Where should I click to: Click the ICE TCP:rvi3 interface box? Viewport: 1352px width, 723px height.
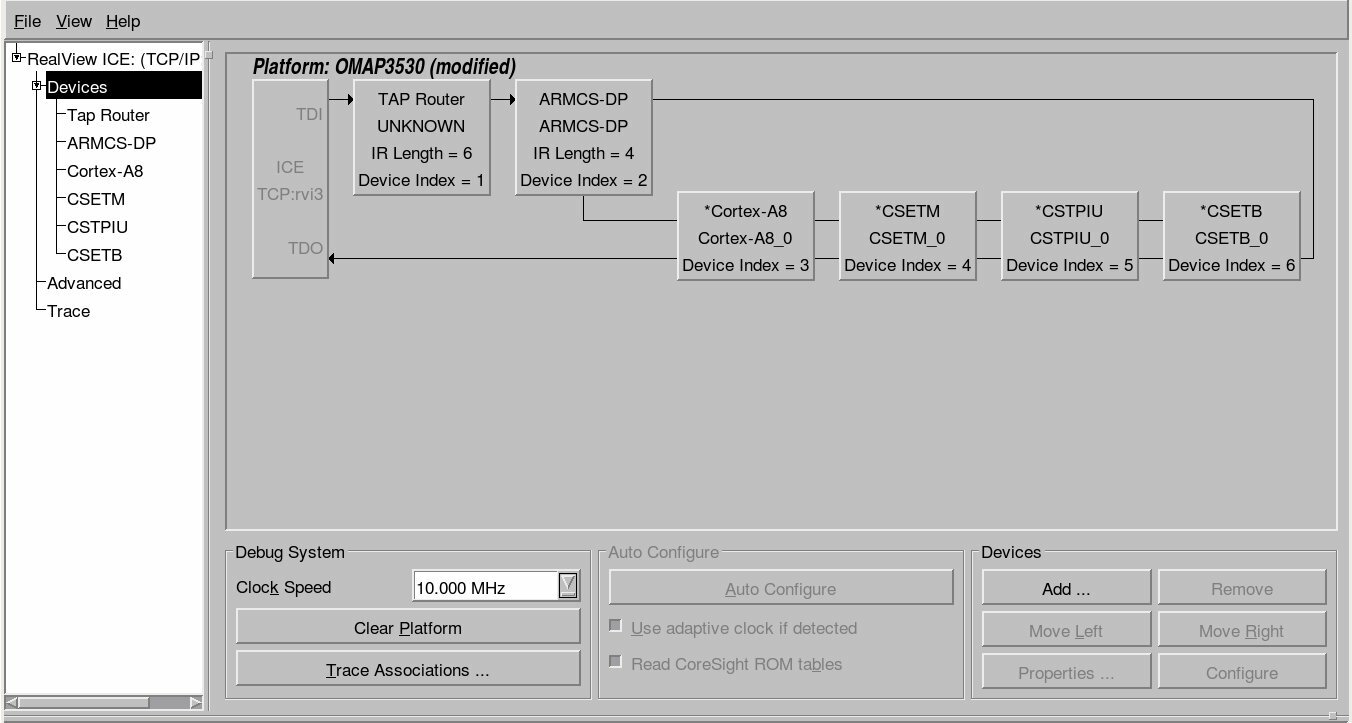pyautogui.click(x=290, y=180)
